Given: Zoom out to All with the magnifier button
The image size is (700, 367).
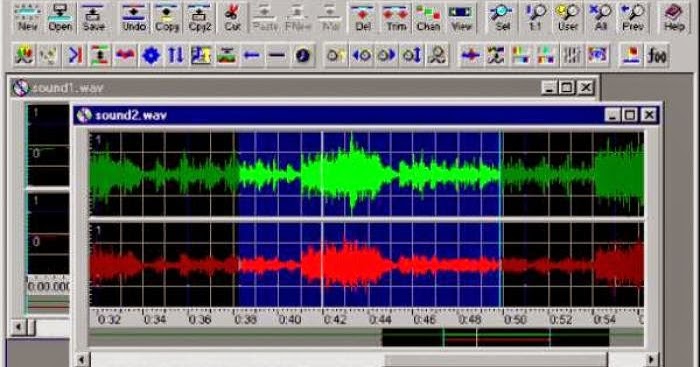Looking at the screenshot, I should (601, 17).
